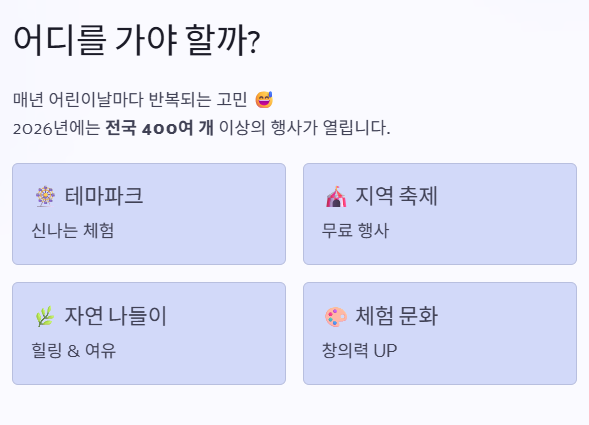Click the circus tent icon for 지역 축제
The image size is (589, 425).
pos(336,197)
